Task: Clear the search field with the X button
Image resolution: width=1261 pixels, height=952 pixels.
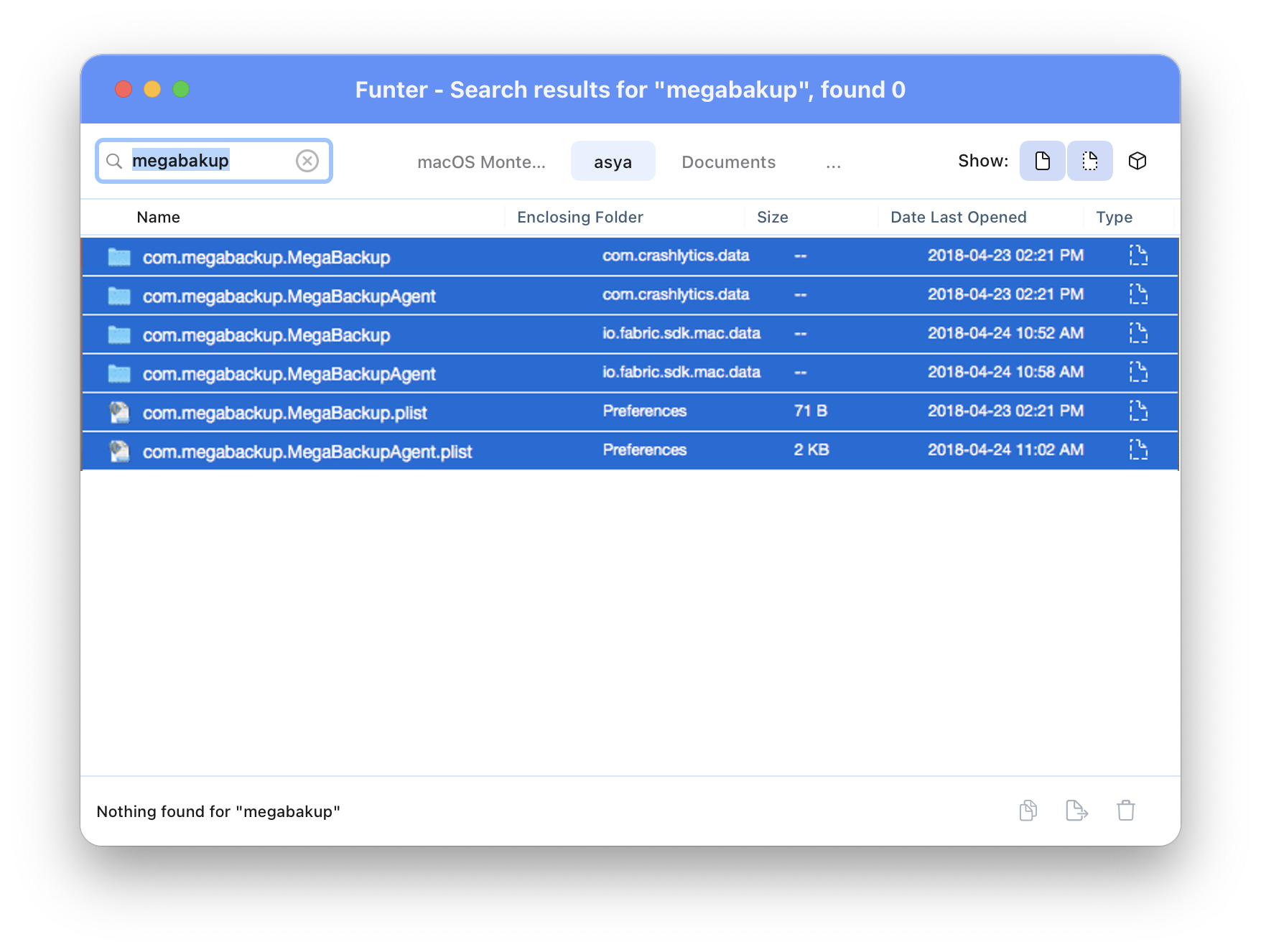Action: [x=307, y=161]
